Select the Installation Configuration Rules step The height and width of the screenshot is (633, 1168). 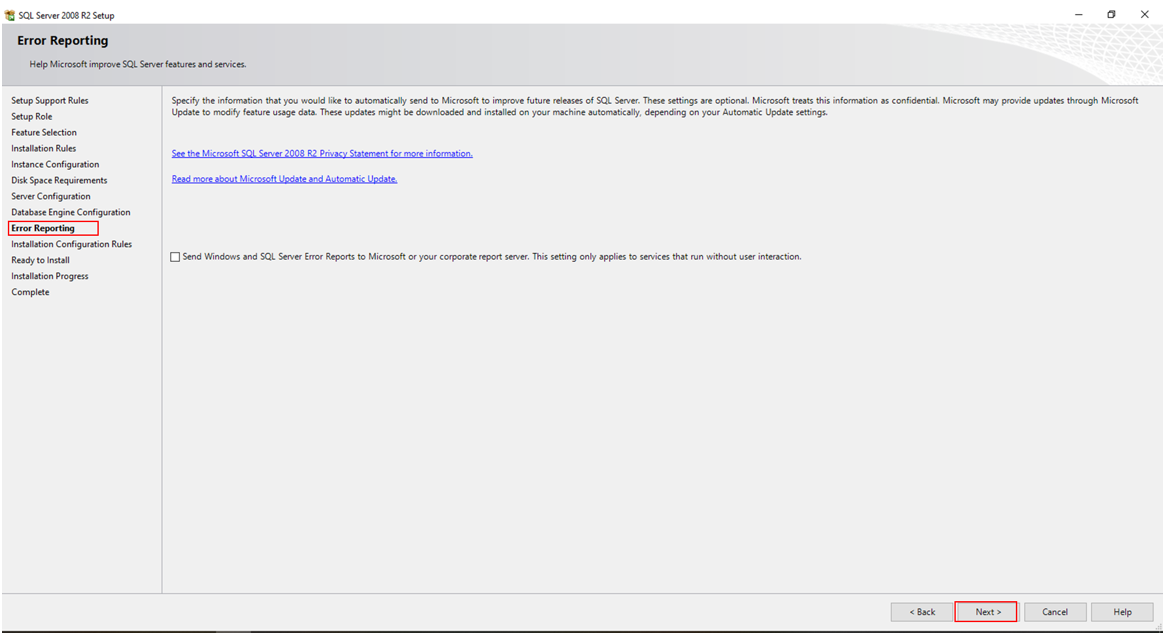tap(72, 244)
